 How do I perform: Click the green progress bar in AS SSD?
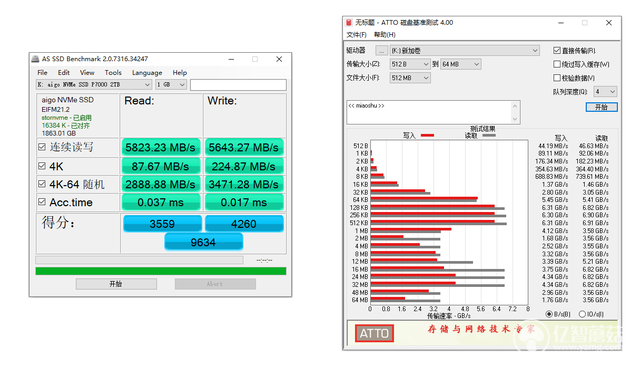161,271
